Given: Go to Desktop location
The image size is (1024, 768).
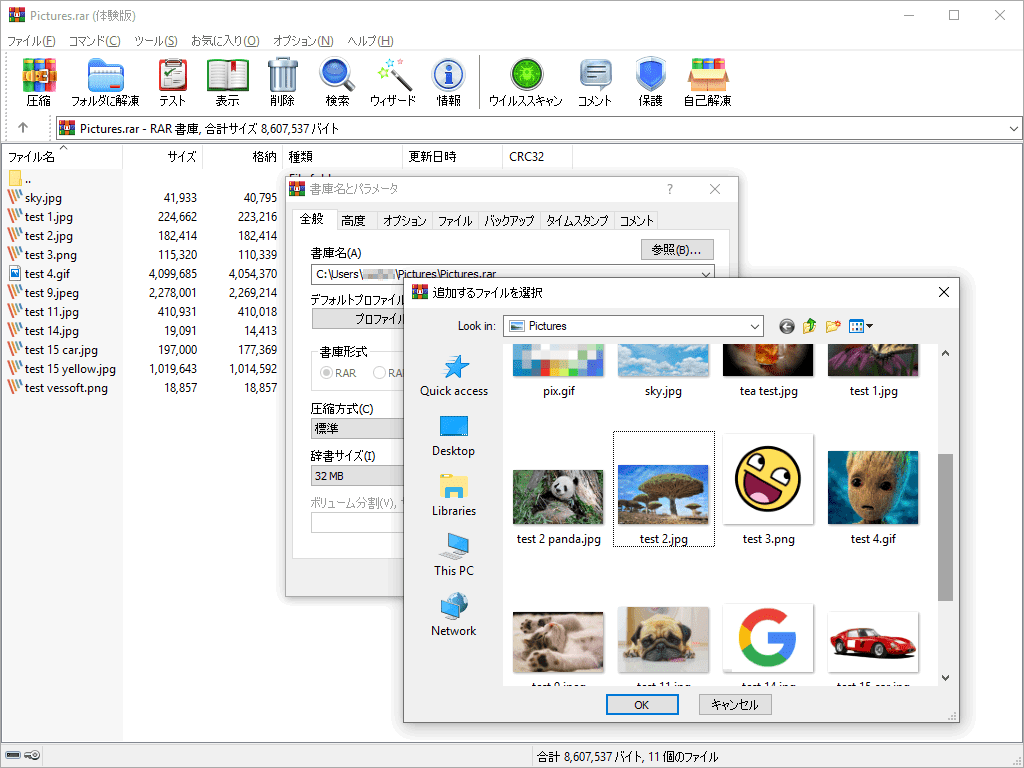Looking at the screenshot, I should (x=453, y=436).
